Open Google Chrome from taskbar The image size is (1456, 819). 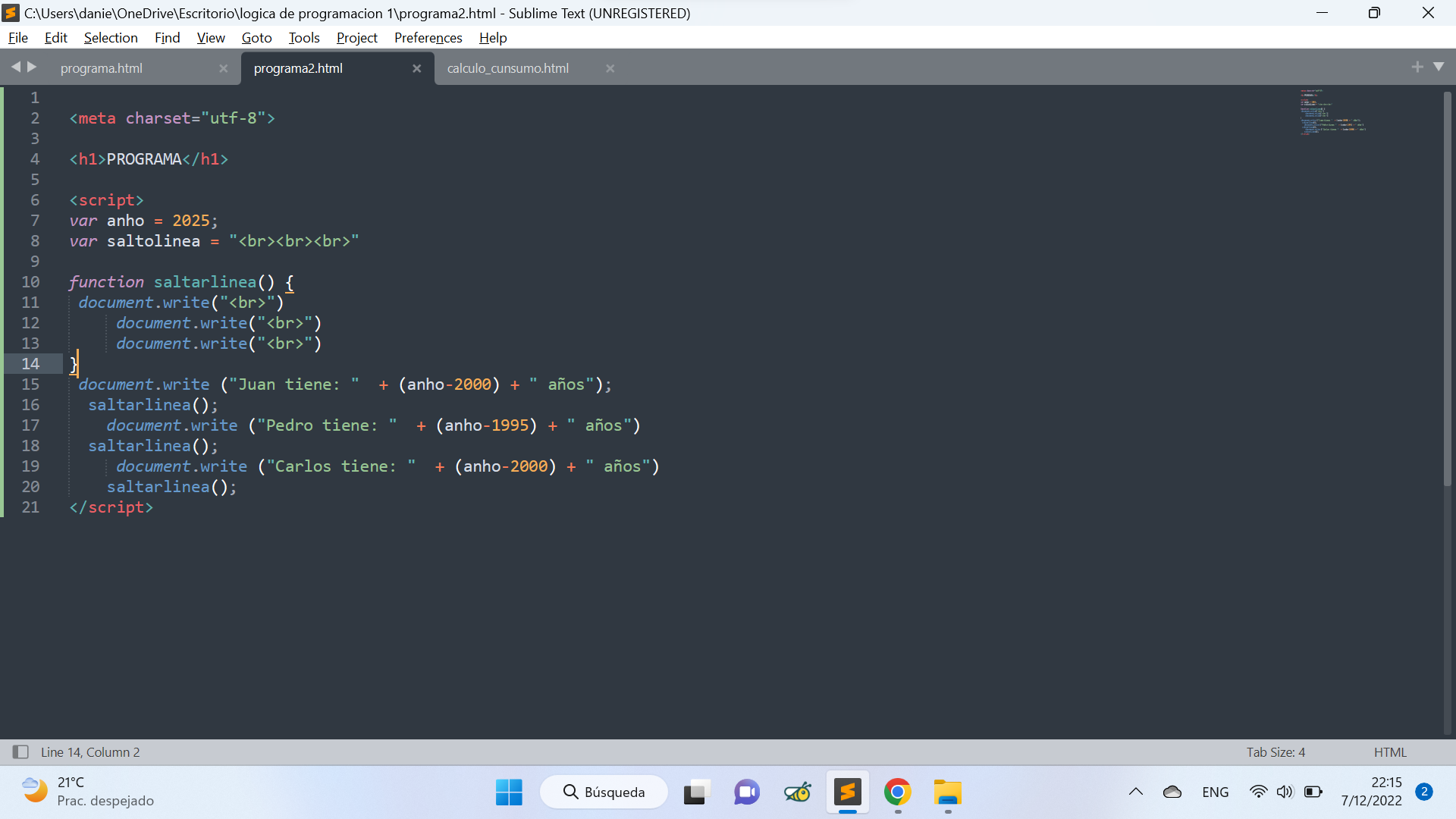pos(898,792)
